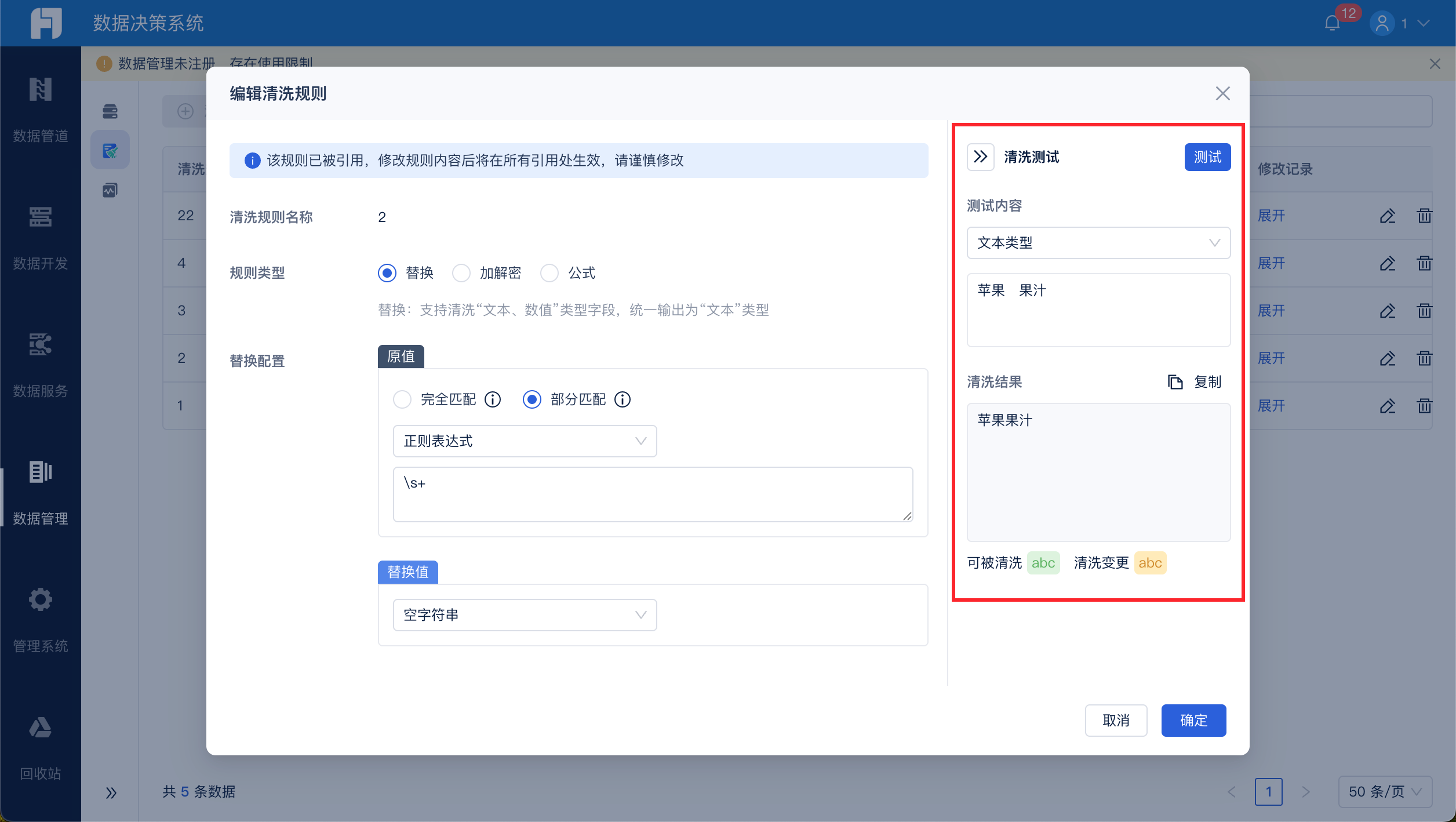Click the blue 测试 button
The height and width of the screenshot is (822, 1456).
(1207, 157)
